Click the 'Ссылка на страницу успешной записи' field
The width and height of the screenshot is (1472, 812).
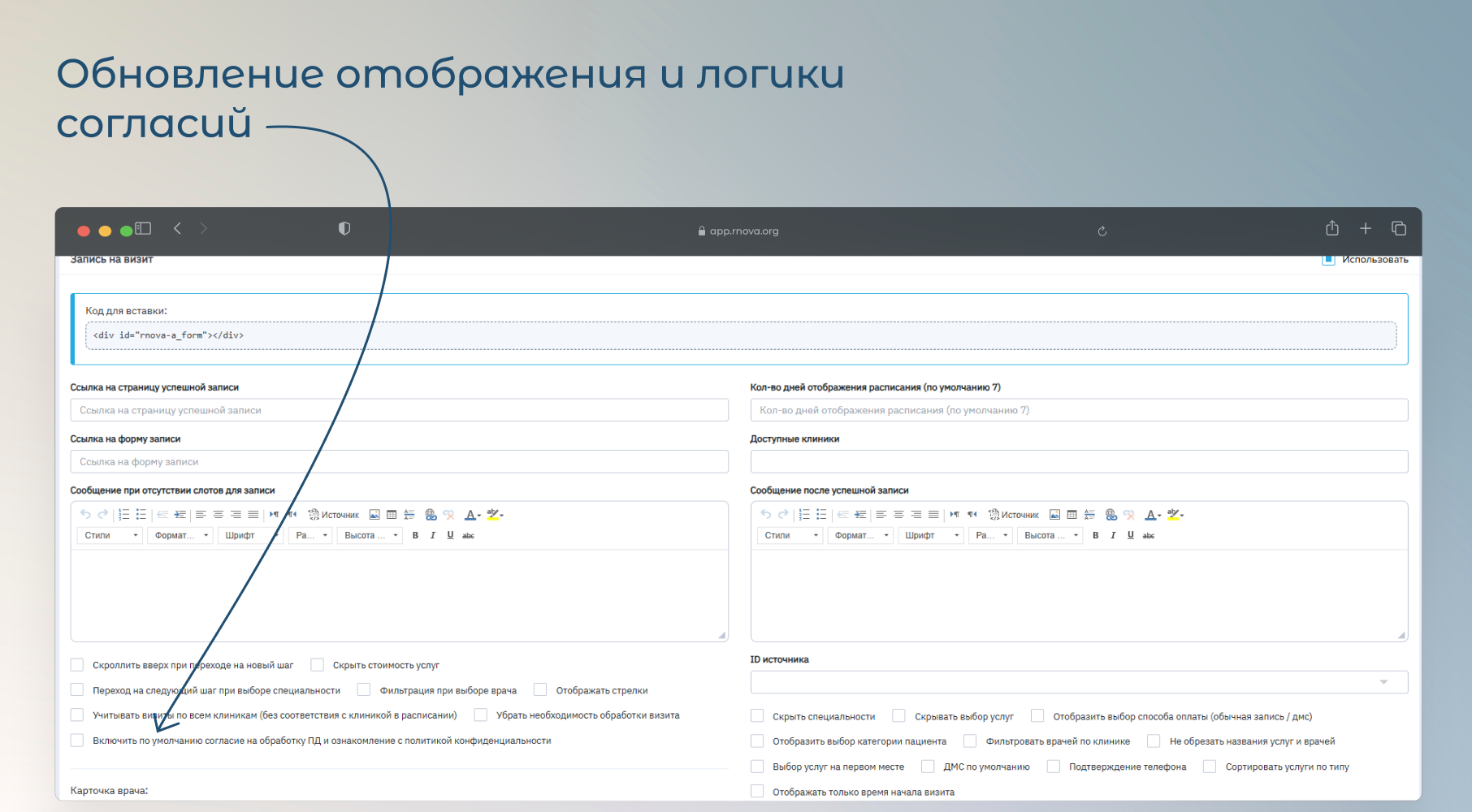pos(399,410)
